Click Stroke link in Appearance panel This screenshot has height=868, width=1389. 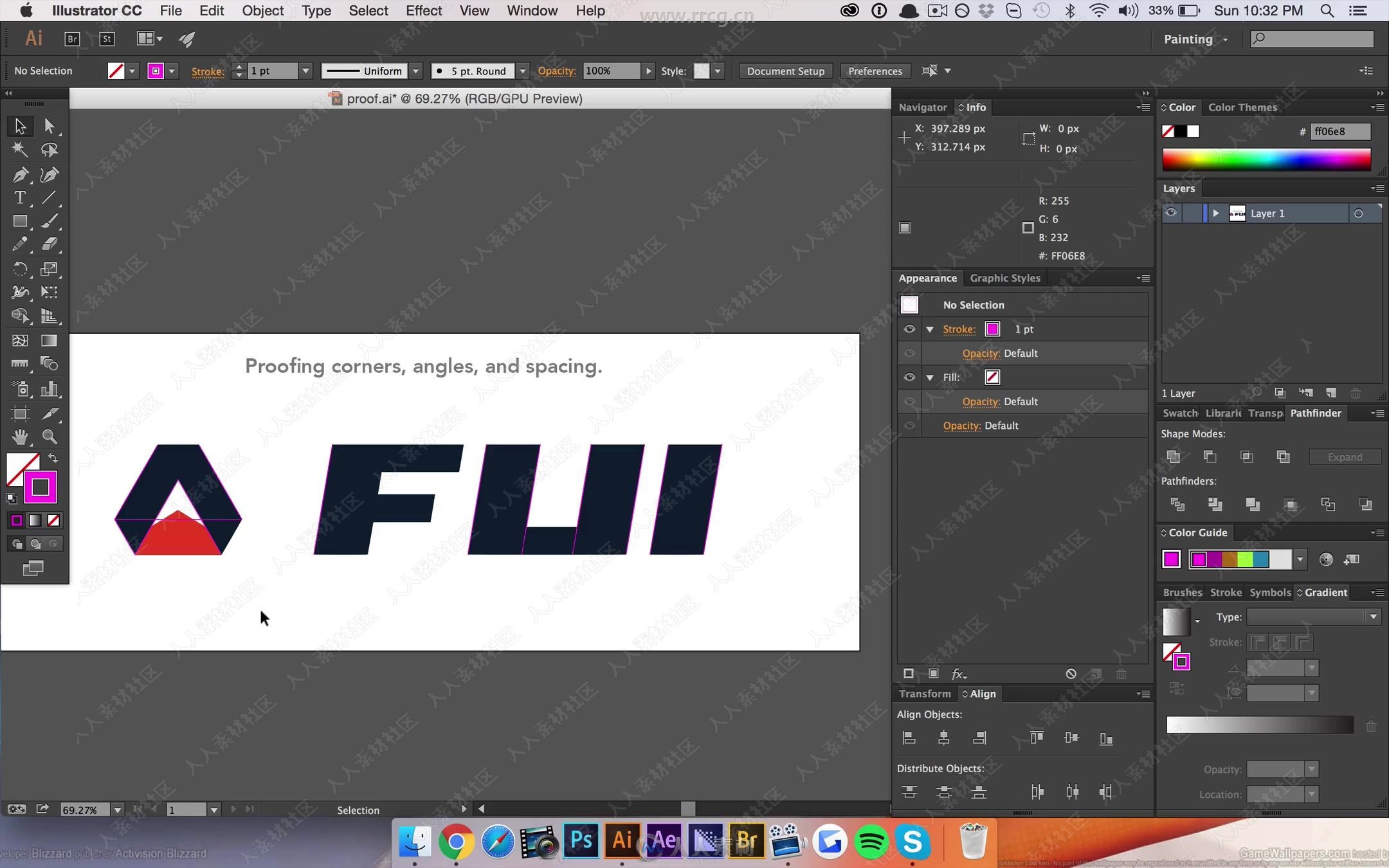959,329
